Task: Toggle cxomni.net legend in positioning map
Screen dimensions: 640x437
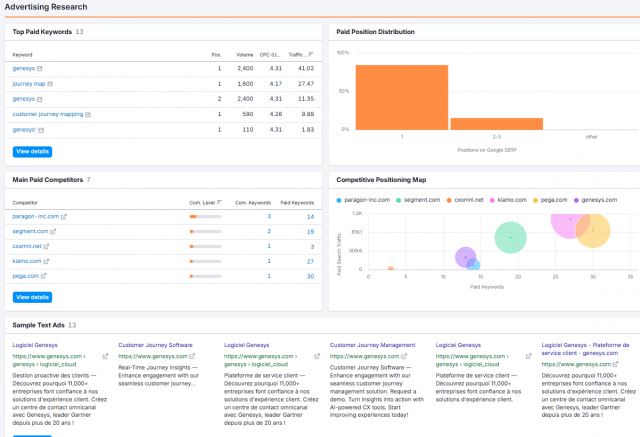Action: tap(465, 200)
